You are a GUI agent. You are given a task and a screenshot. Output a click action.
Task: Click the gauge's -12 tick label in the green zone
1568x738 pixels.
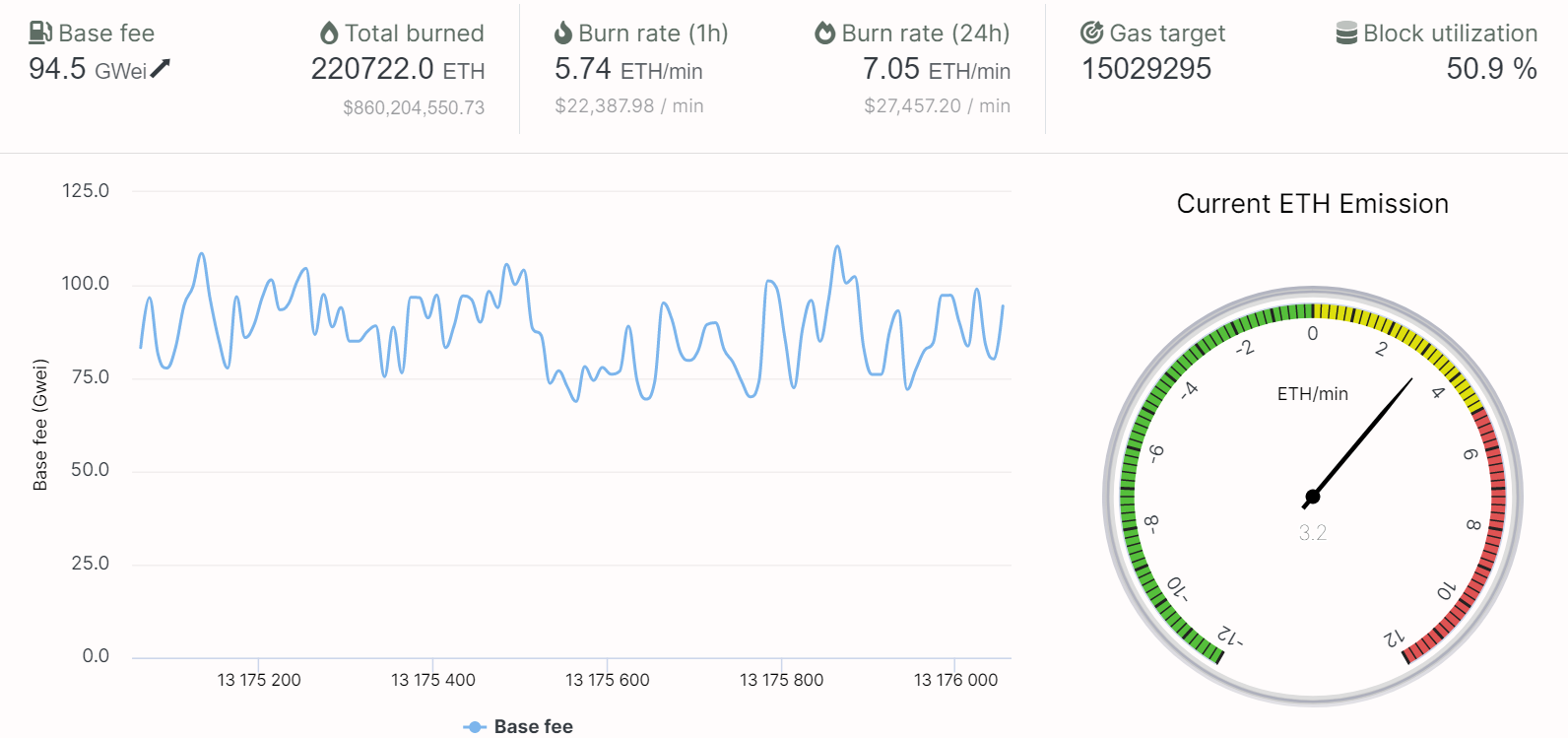[x=1230, y=637]
